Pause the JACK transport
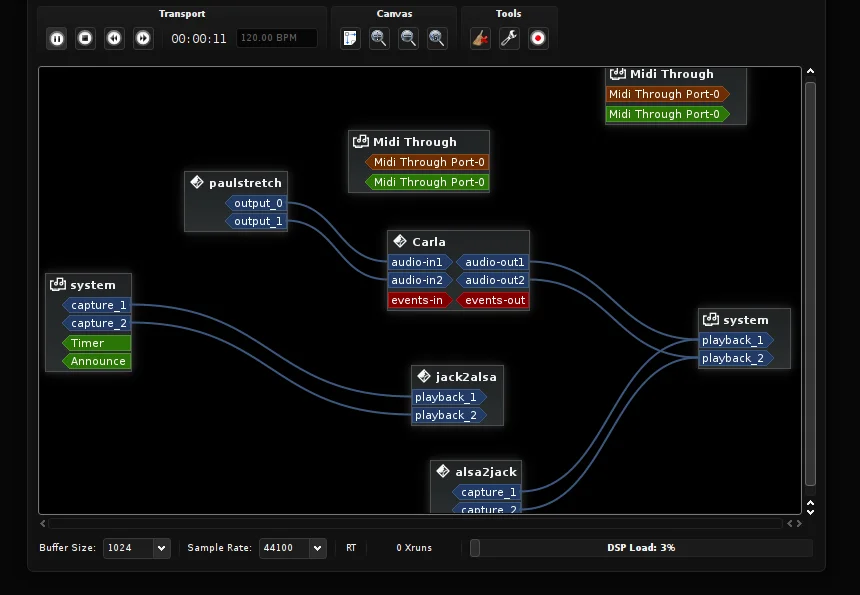Screen dimensions: 860x595 coord(56,38)
